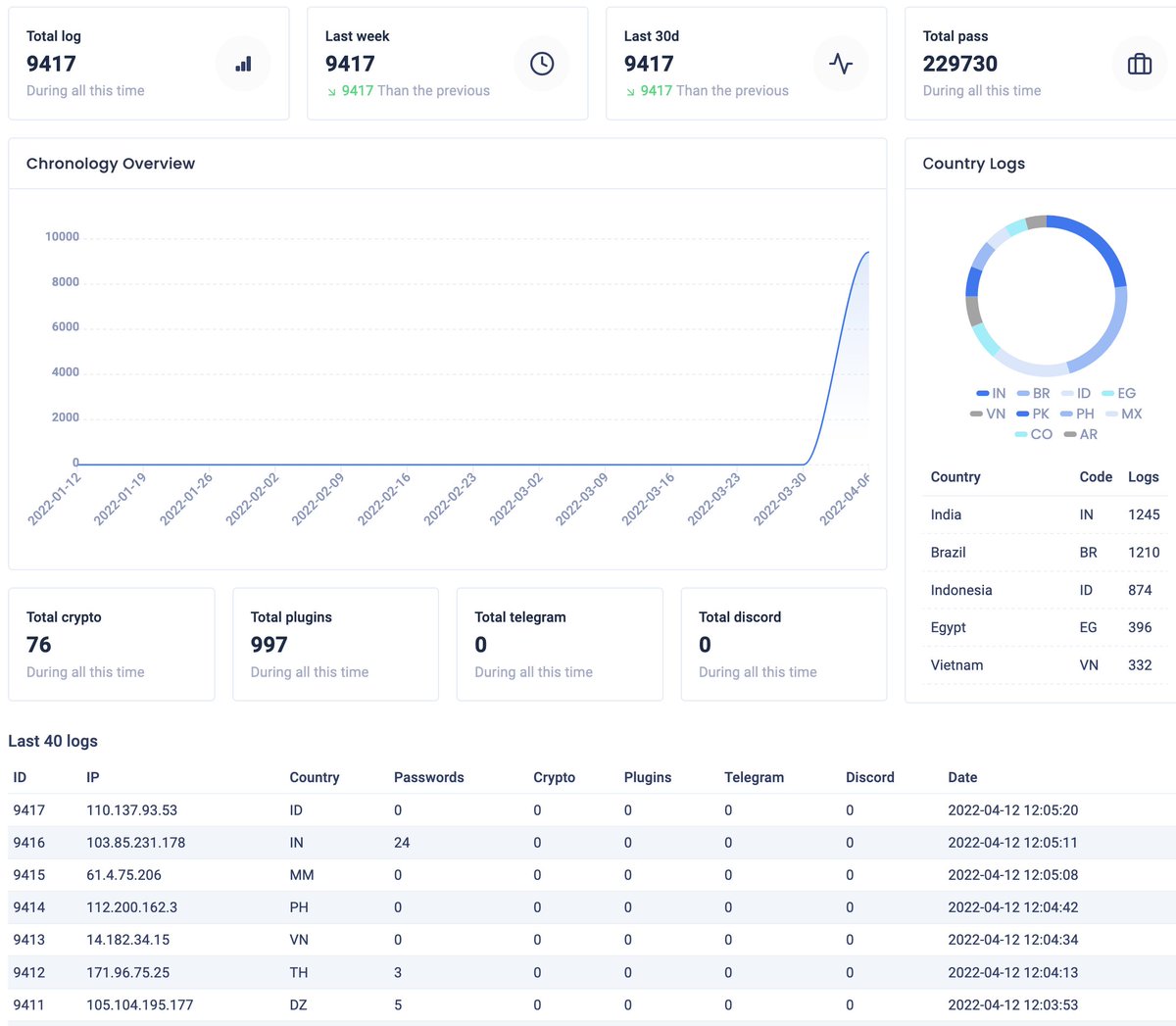Viewport: 1176px width, 1026px height.
Task: Click the Code column header in country table
Action: tap(1096, 477)
